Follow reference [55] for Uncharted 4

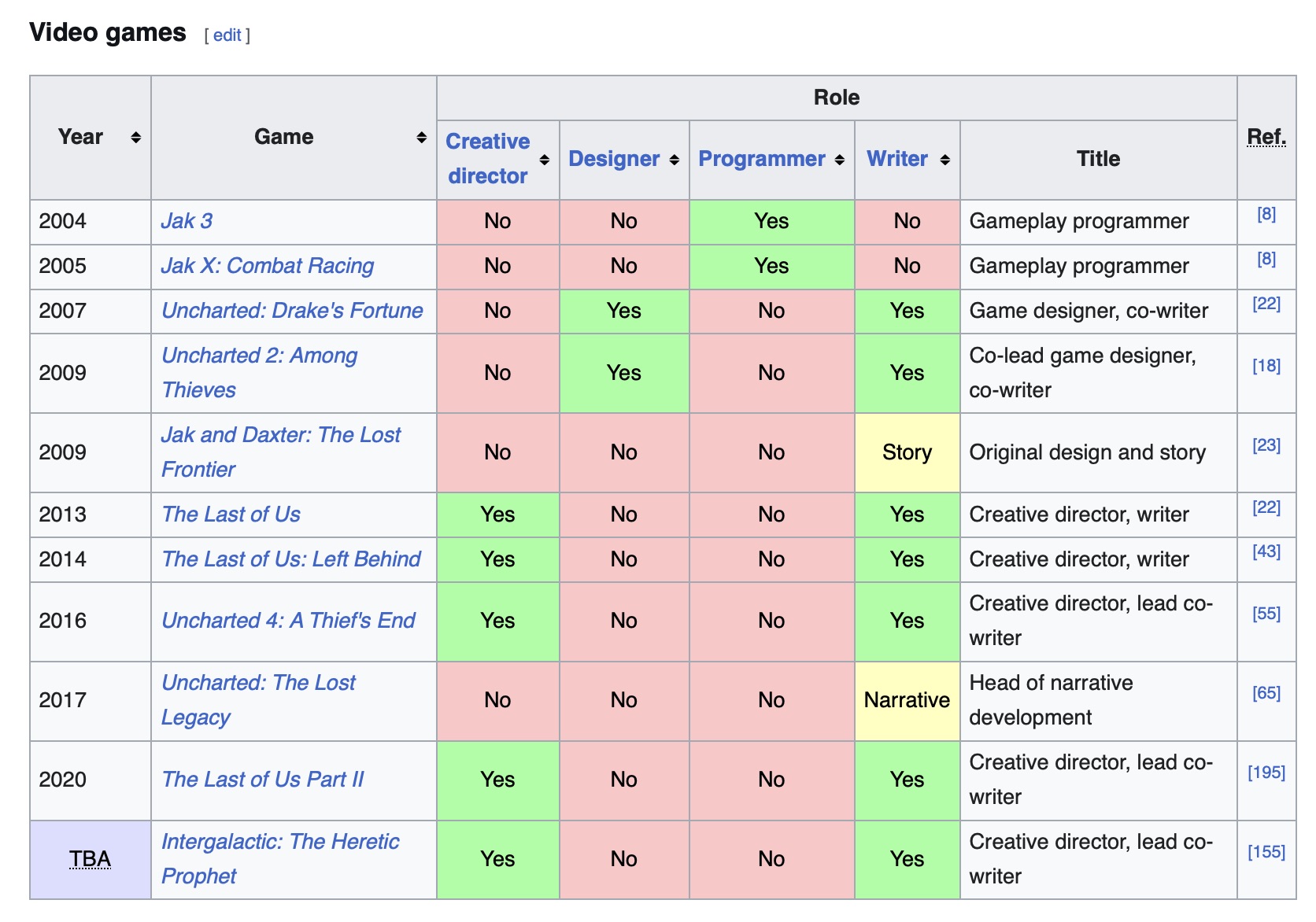[1266, 614]
